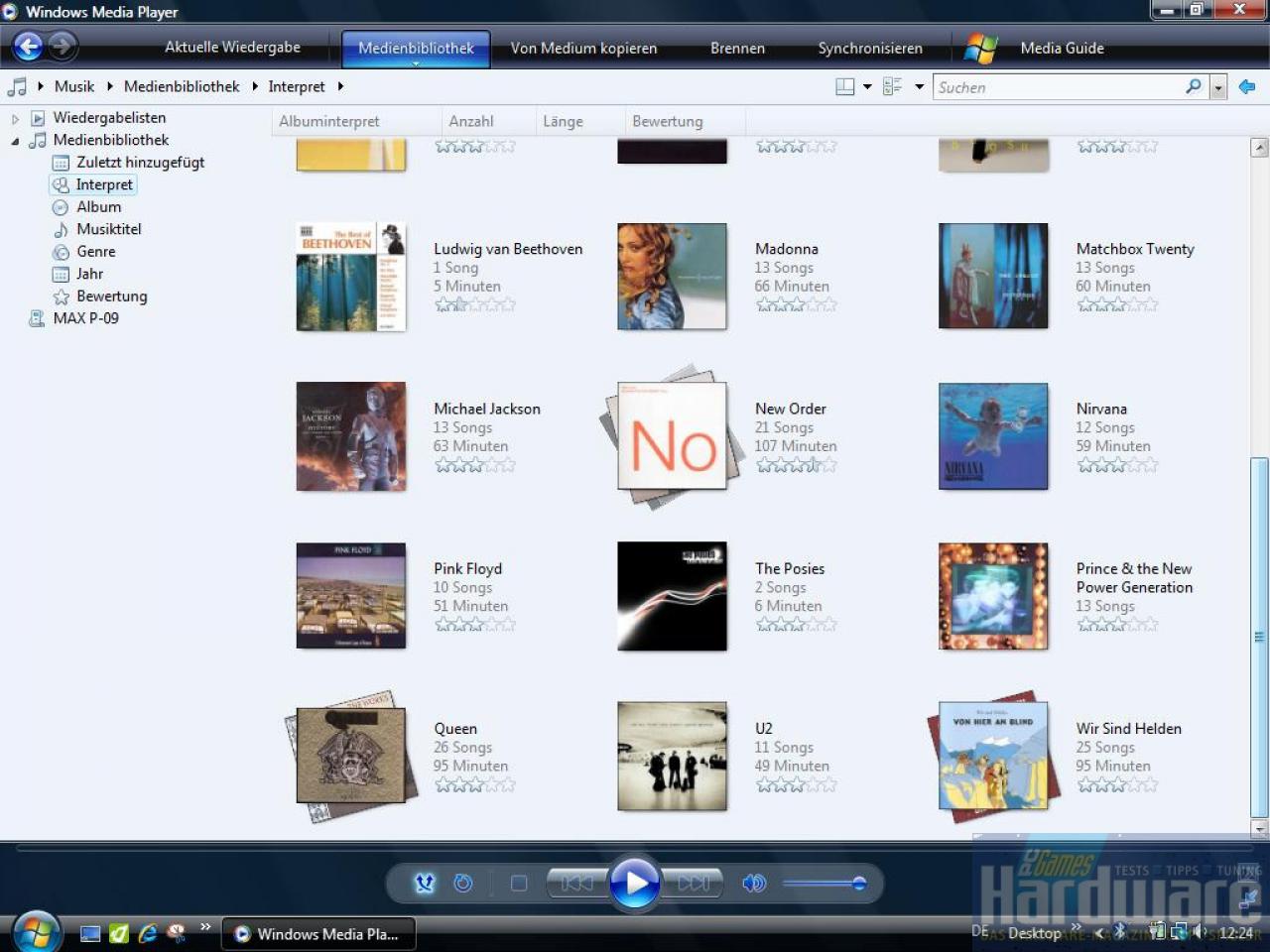Open dropdown arrow after Musik breadcrumb
The width and height of the screenshot is (1270, 952).
pos(109,86)
